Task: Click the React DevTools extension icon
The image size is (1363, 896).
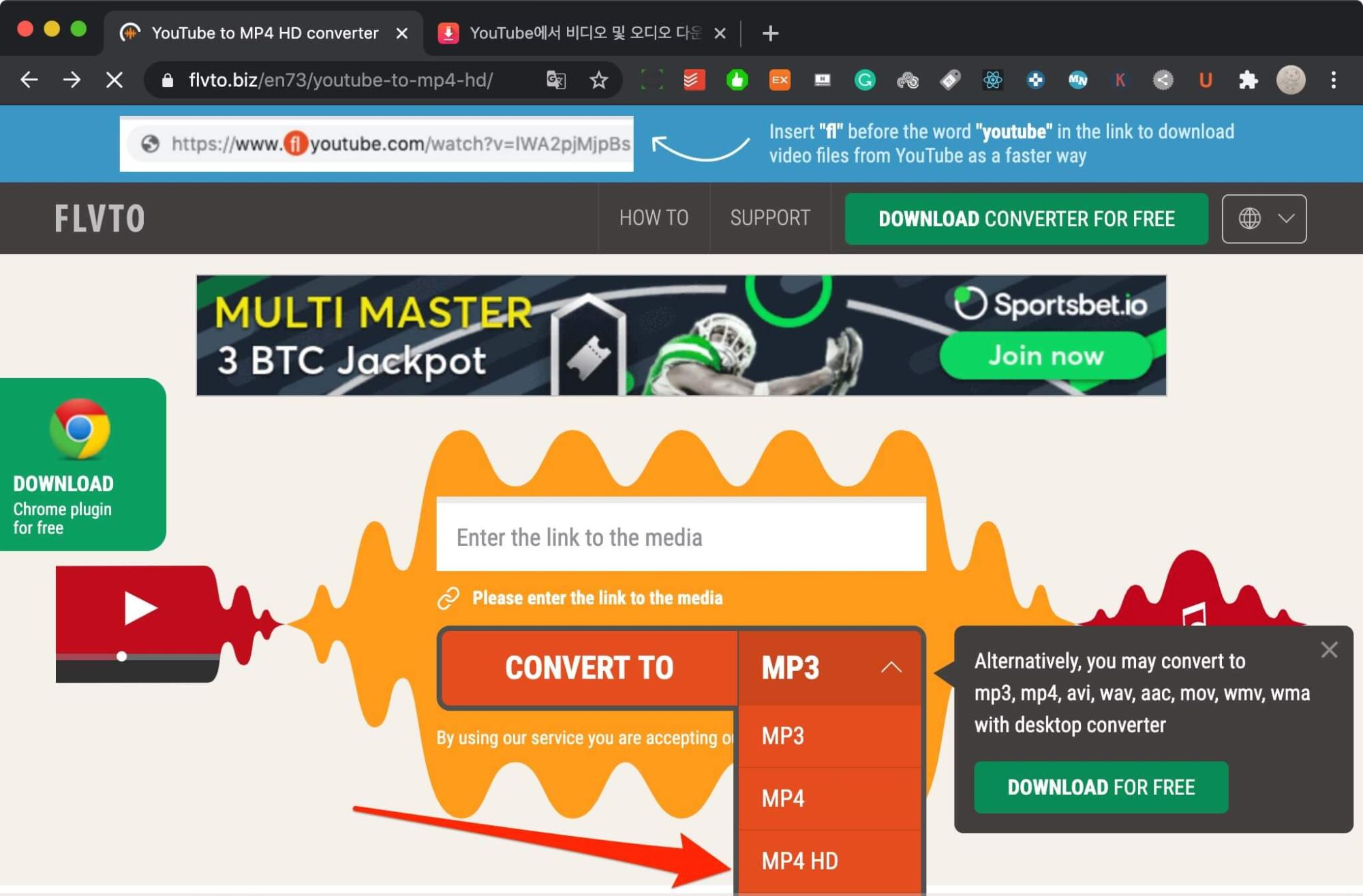Action: point(992,80)
